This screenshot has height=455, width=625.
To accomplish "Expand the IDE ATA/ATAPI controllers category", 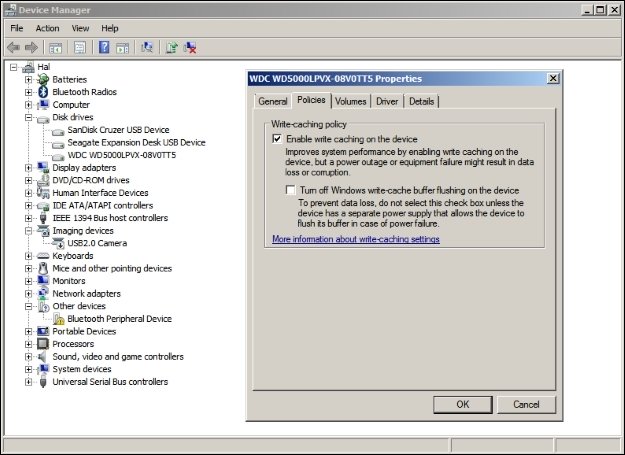I will pyautogui.click(x=28, y=206).
